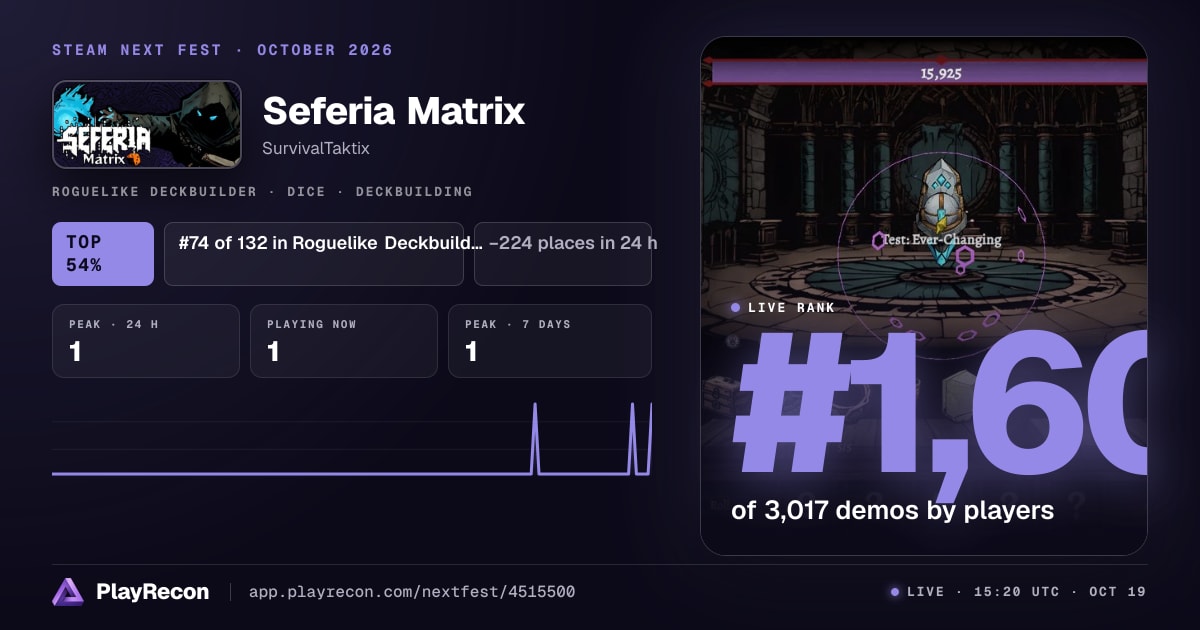Click the -224 places in 24 h chip

click(563, 254)
